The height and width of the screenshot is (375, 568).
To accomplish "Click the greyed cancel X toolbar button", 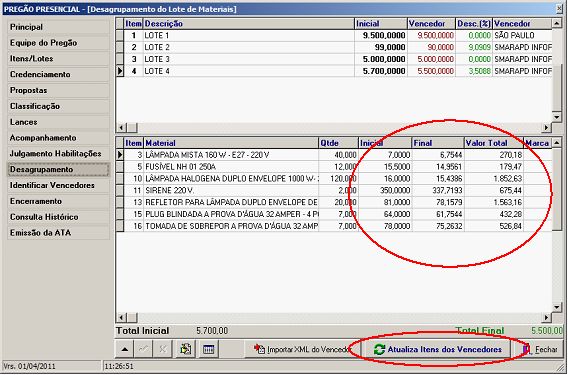I will point(163,349).
